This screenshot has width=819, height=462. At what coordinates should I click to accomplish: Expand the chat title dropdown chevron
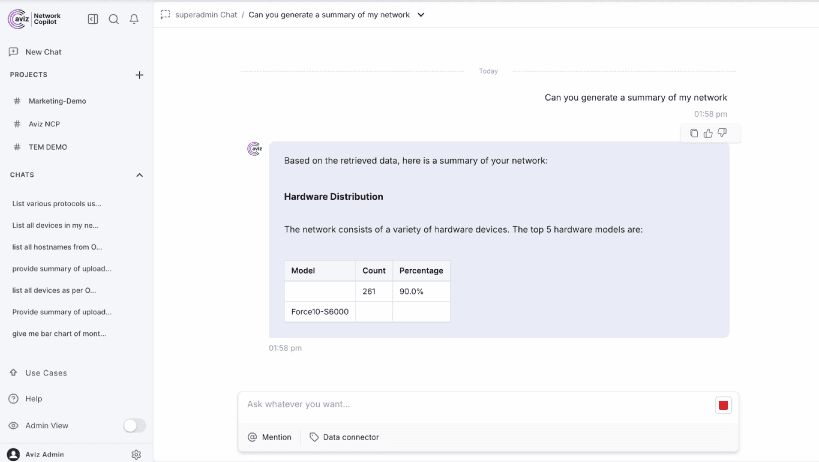(421, 15)
